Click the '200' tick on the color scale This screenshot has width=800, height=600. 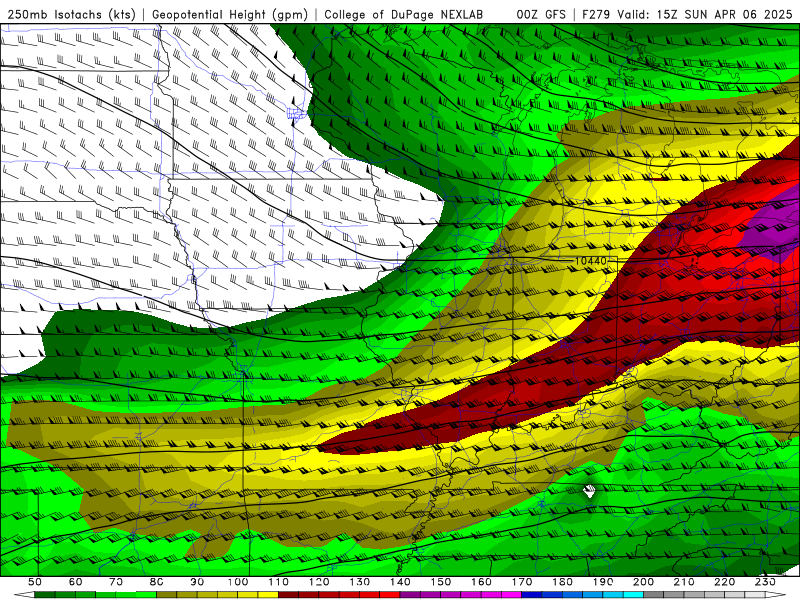pyautogui.click(x=643, y=582)
